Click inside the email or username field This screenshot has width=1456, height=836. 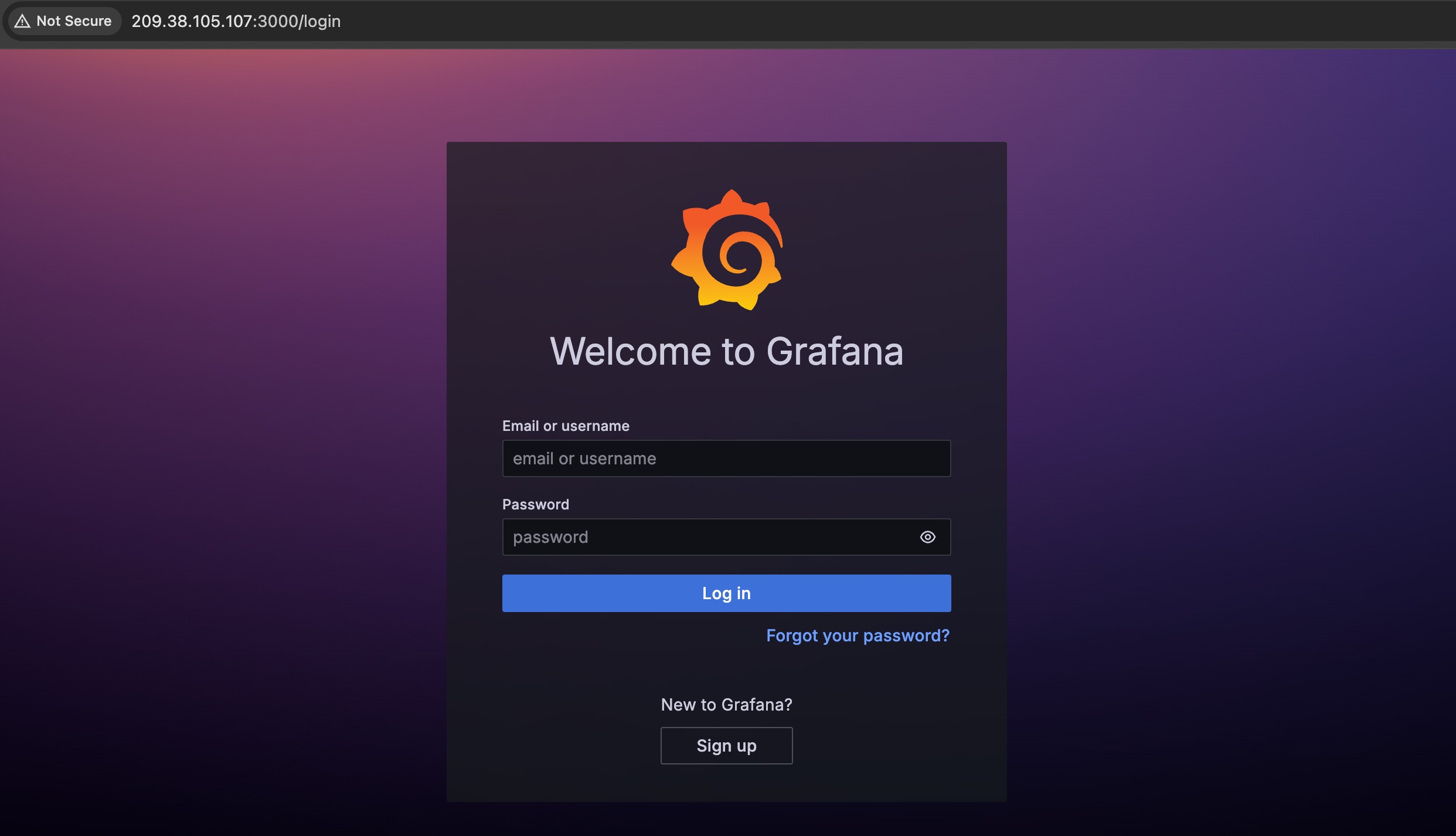pyautogui.click(x=726, y=458)
